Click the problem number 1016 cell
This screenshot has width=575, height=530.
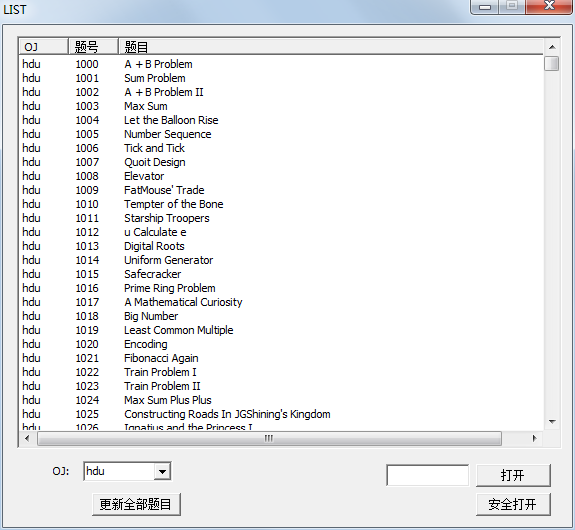[x=87, y=288]
